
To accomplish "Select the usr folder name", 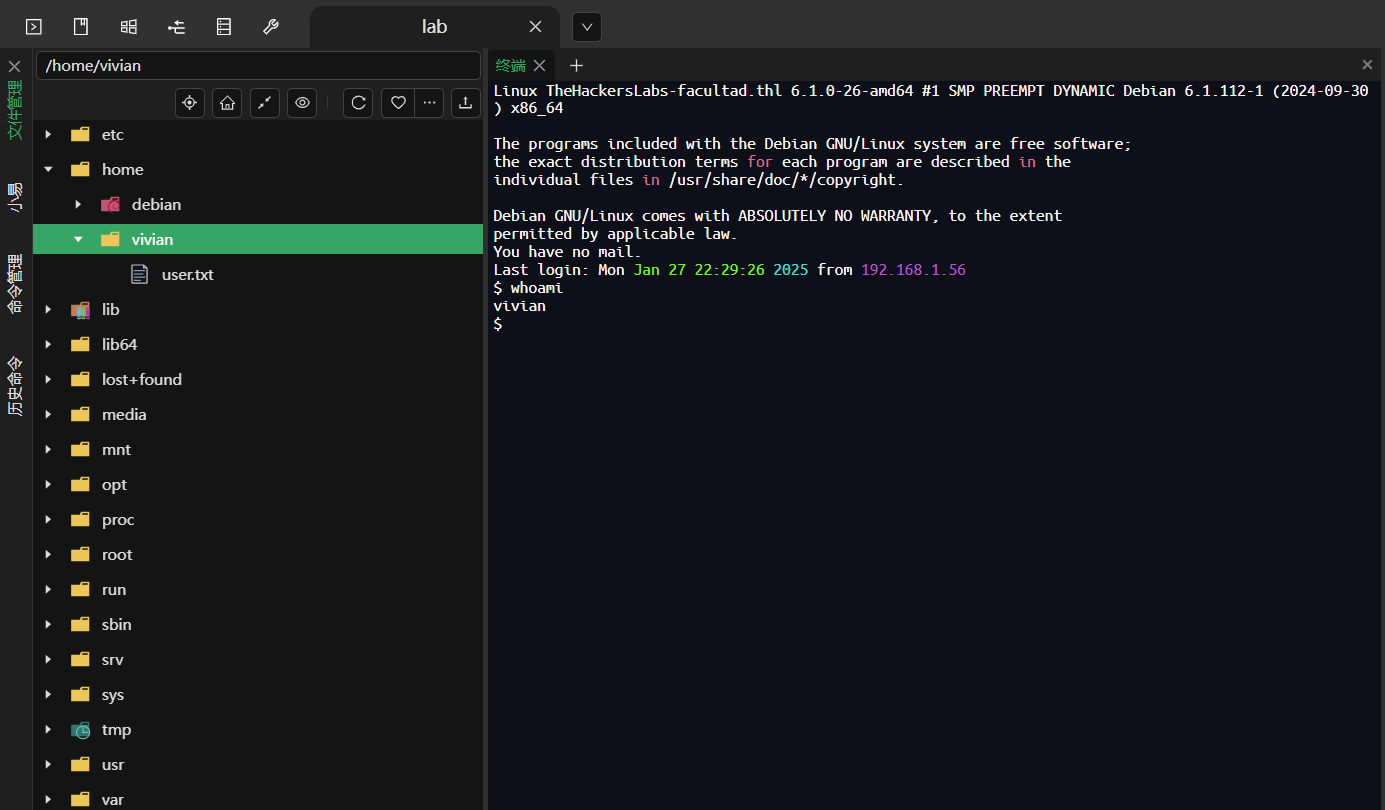I will [113, 765].
